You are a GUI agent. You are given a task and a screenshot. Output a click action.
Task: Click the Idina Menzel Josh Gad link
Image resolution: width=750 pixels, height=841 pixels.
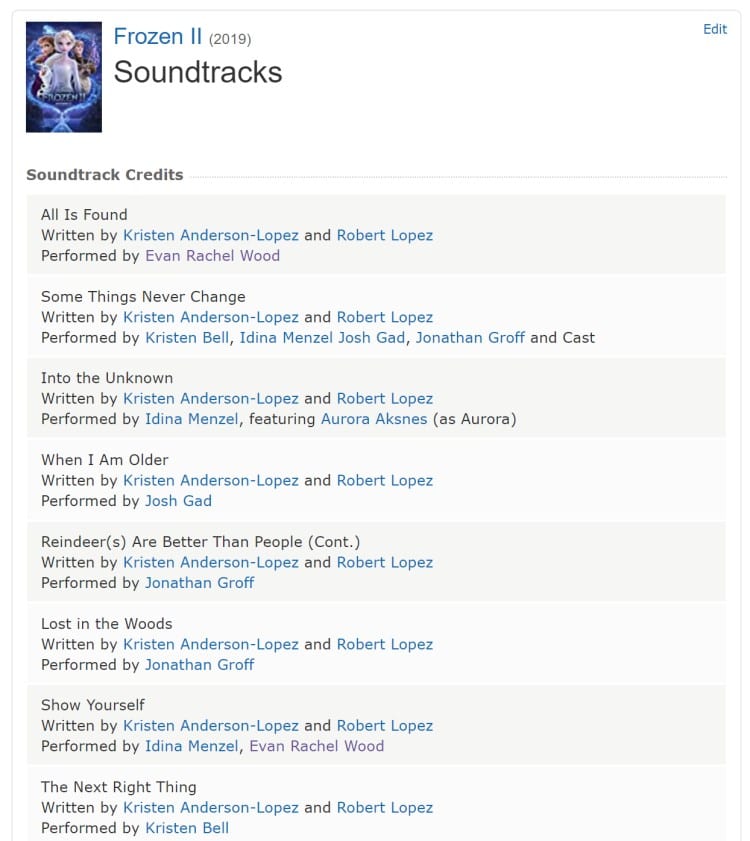tap(322, 338)
